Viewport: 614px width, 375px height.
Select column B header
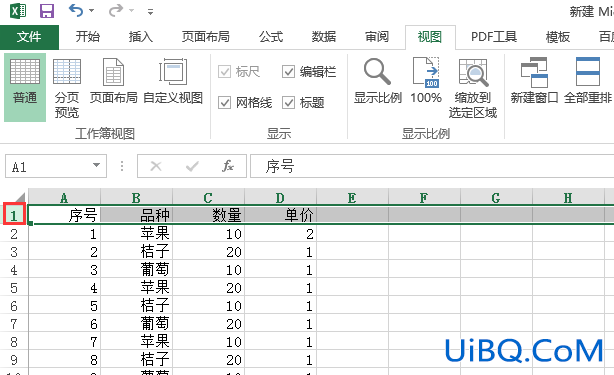coord(136,198)
